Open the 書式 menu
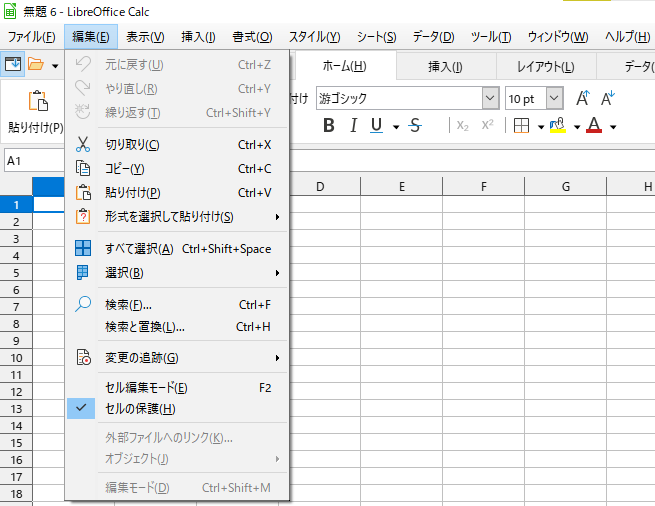The height and width of the screenshot is (506, 655). coord(252,37)
